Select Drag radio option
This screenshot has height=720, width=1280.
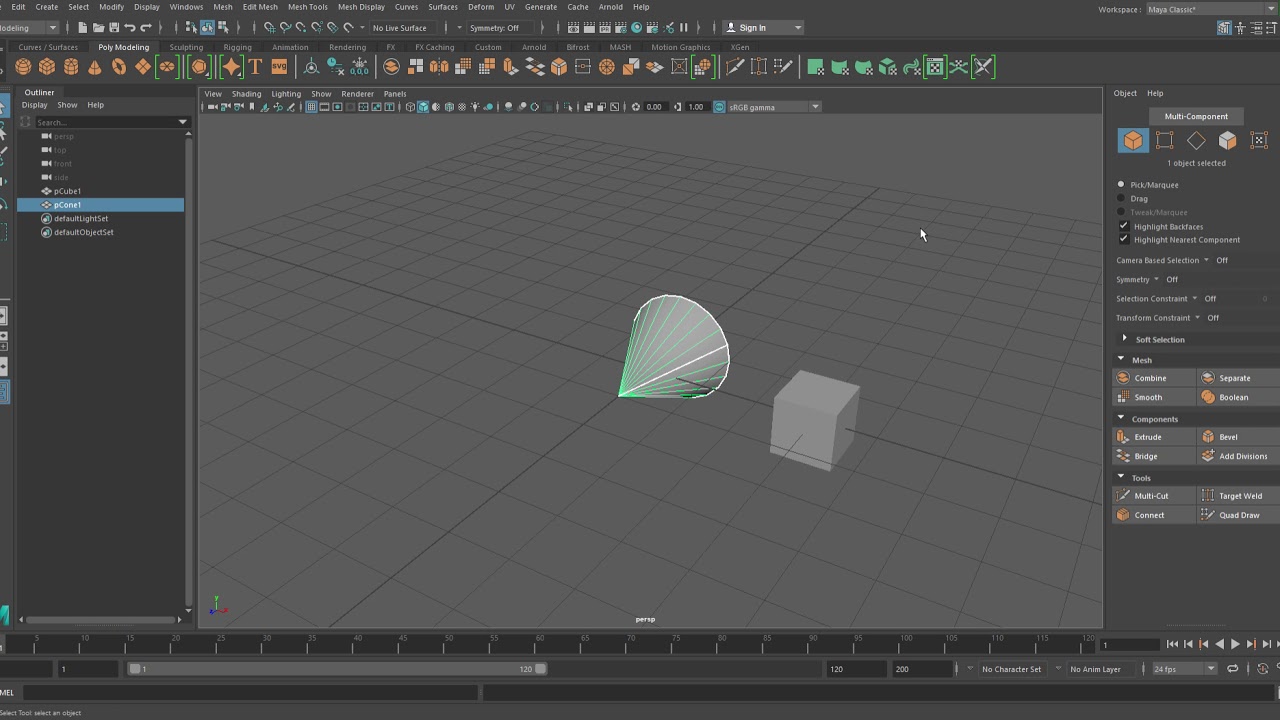pyautogui.click(x=1121, y=198)
